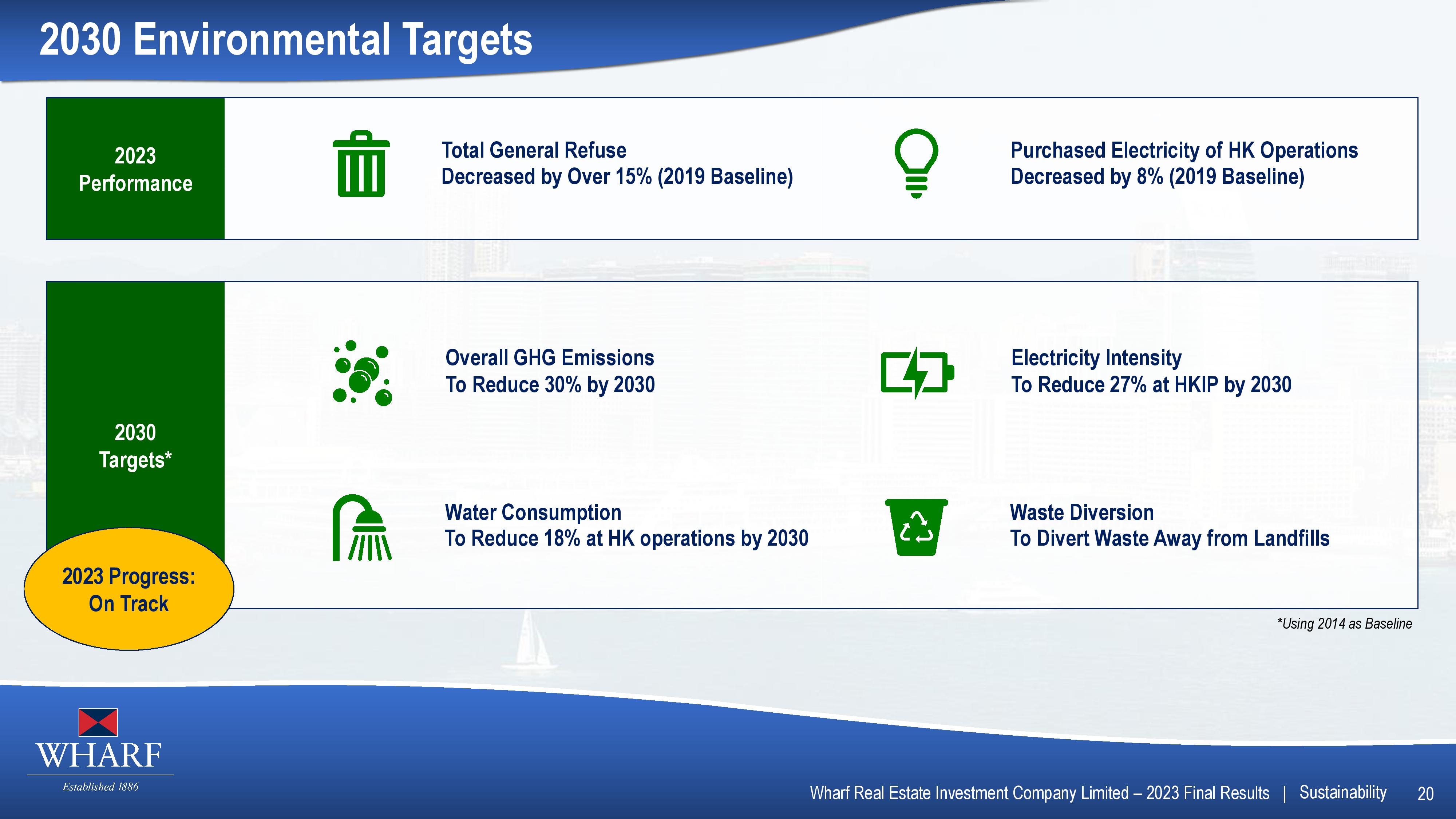1456x819 pixels.
Task: Select 'Purchased Electricity of HK Operations' text
Action: [x=1184, y=150]
